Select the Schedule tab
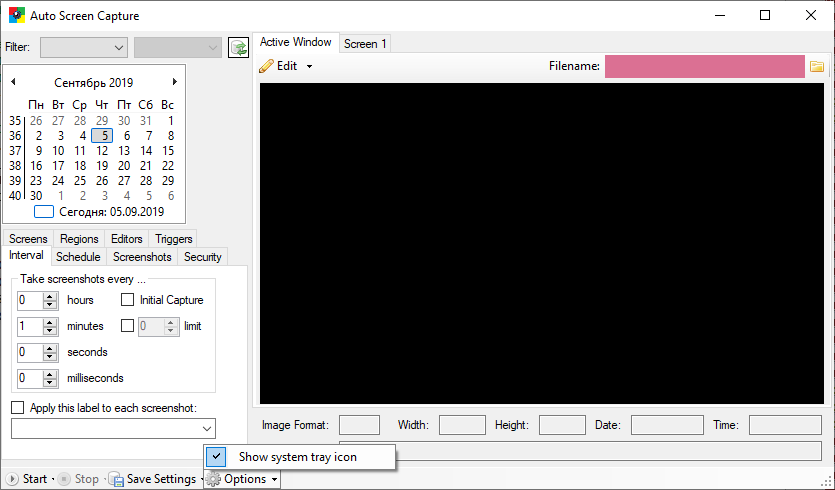The width and height of the screenshot is (835, 490). [x=78, y=257]
